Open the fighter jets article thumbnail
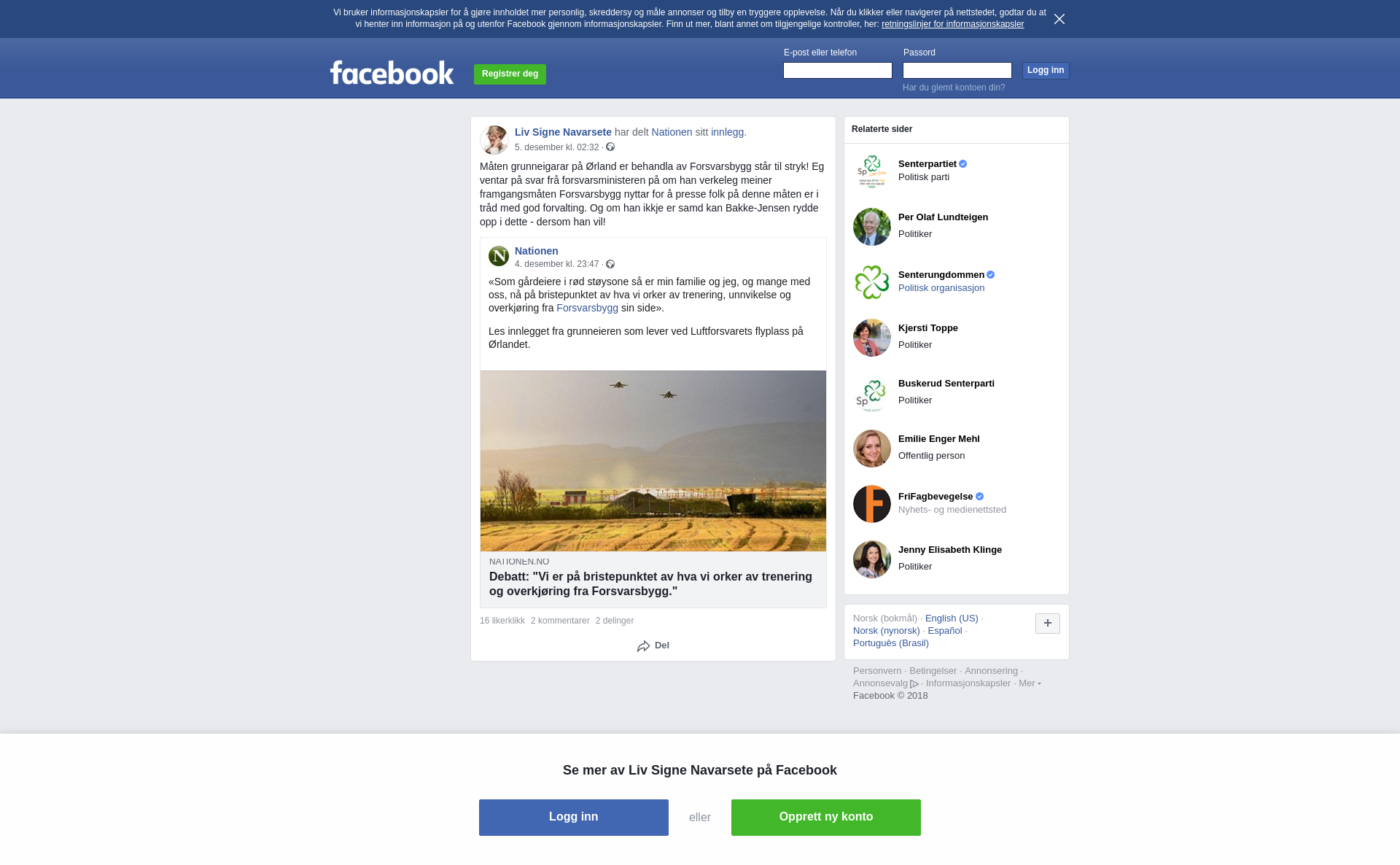Image resolution: width=1400 pixels, height=865 pixels. 653,461
